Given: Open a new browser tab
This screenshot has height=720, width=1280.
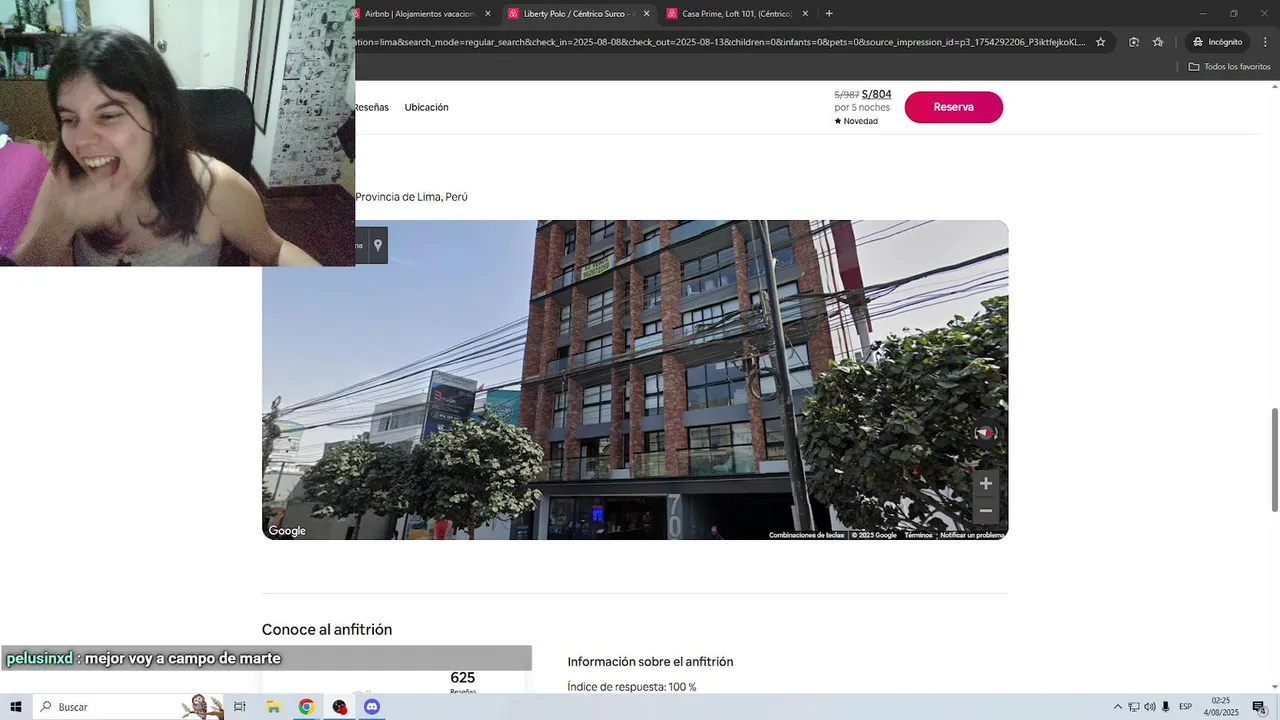Looking at the screenshot, I should point(829,14).
